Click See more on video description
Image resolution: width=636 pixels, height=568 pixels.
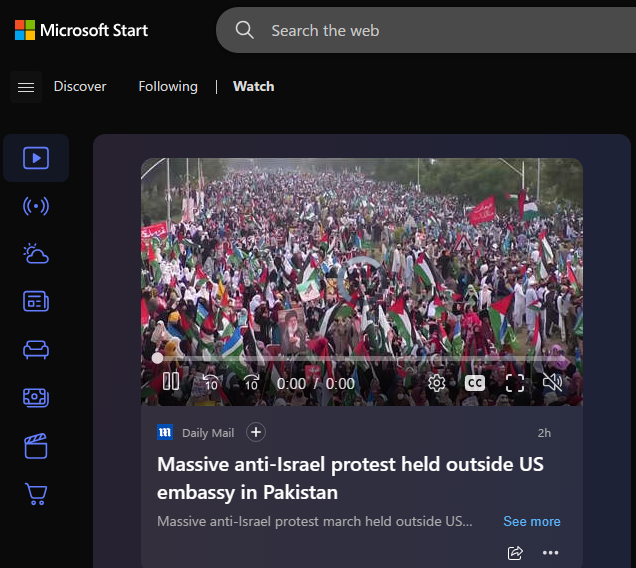point(532,521)
